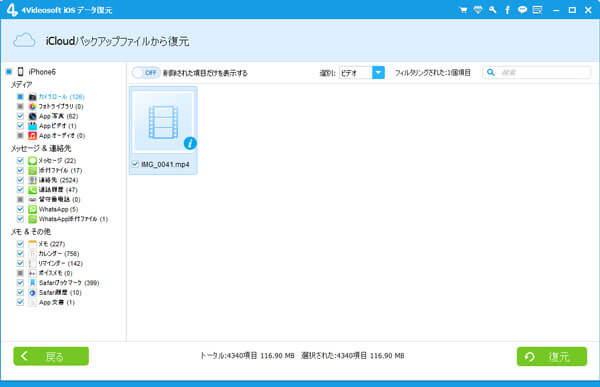The height and width of the screenshot is (387, 600).
Task: Select the App 写真 (62) icon
Action: coord(33,116)
